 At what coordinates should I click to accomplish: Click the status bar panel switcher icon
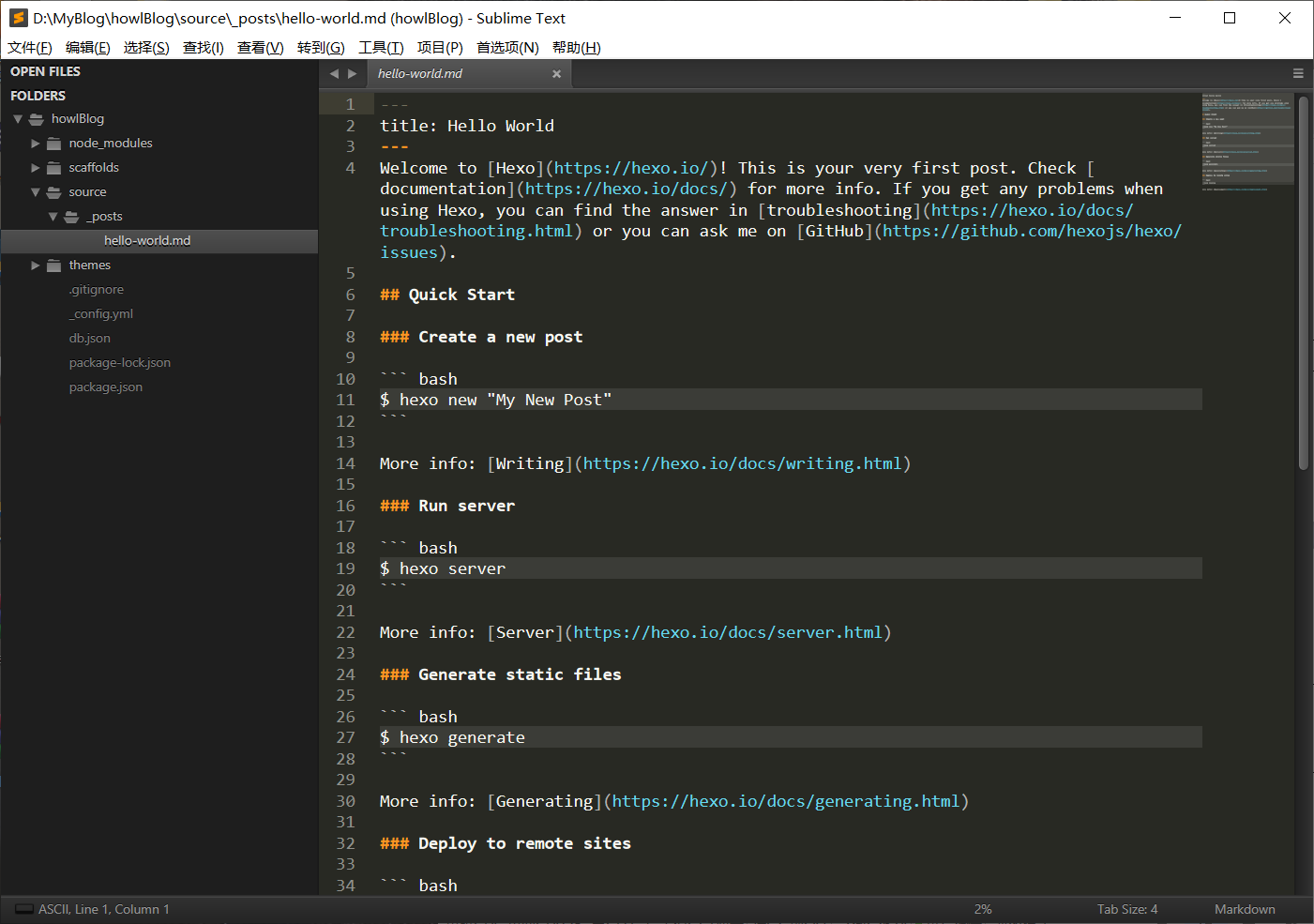(x=24, y=909)
